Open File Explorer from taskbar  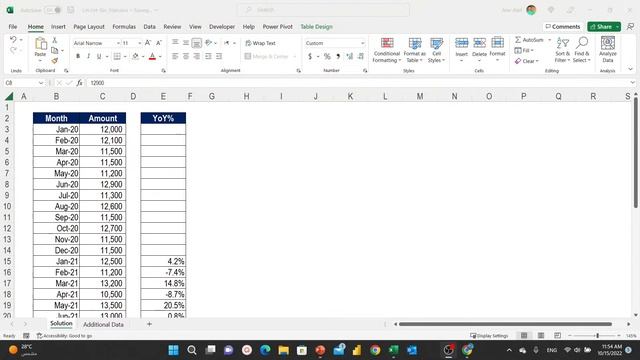coord(284,350)
